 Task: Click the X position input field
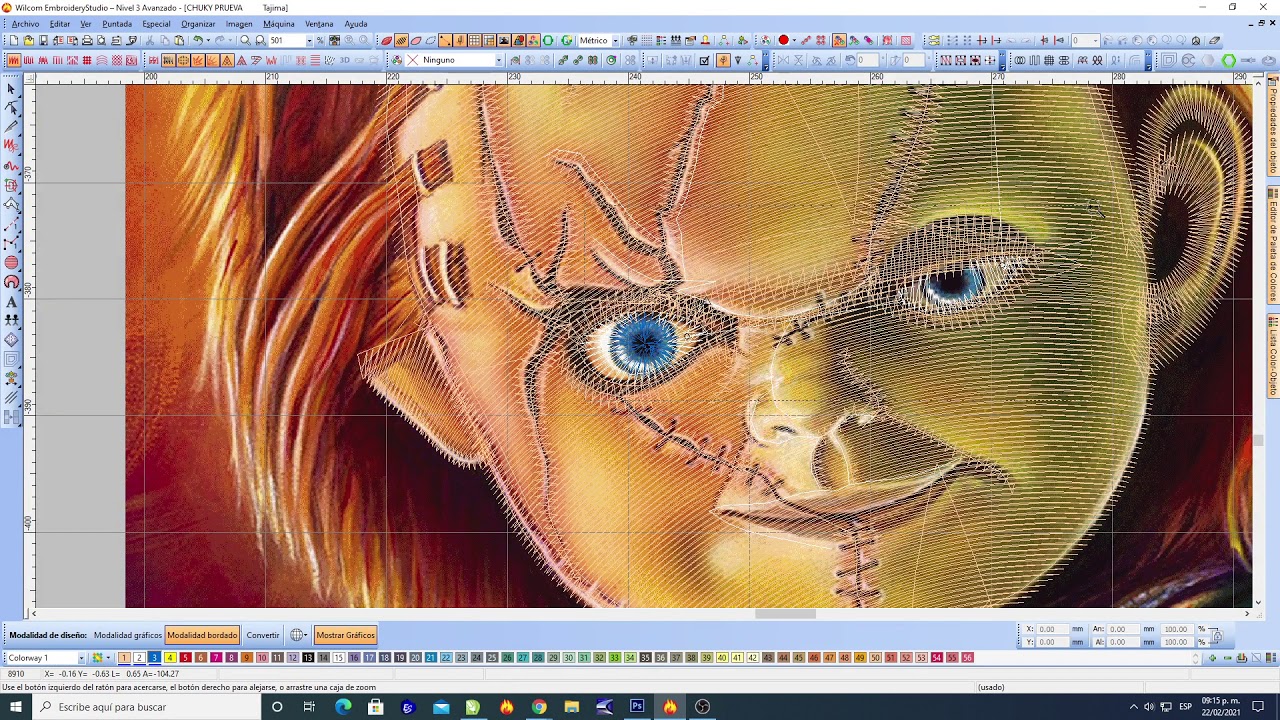tap(1051, 629)
